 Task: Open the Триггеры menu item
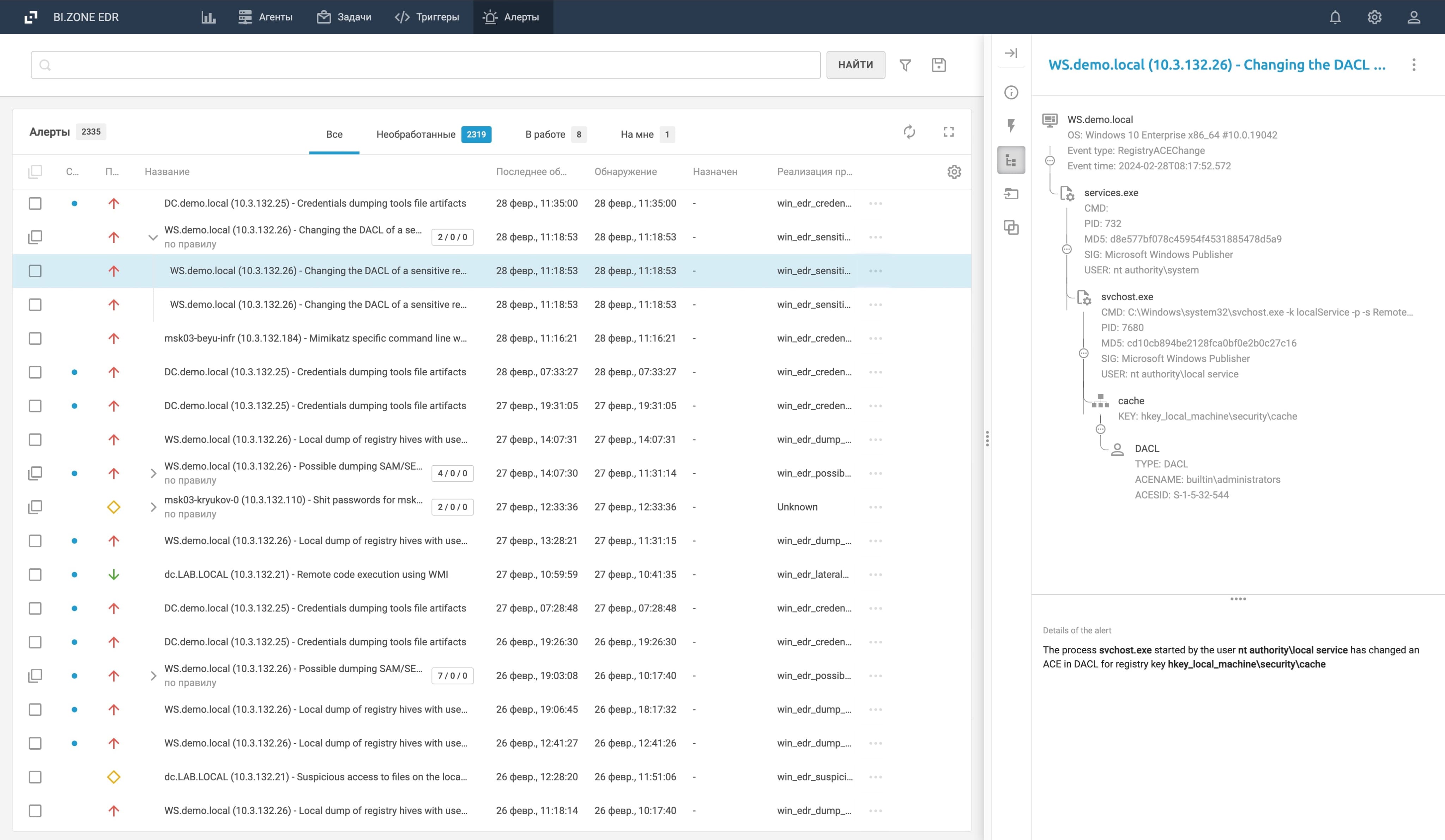click(x=427, y=17)
